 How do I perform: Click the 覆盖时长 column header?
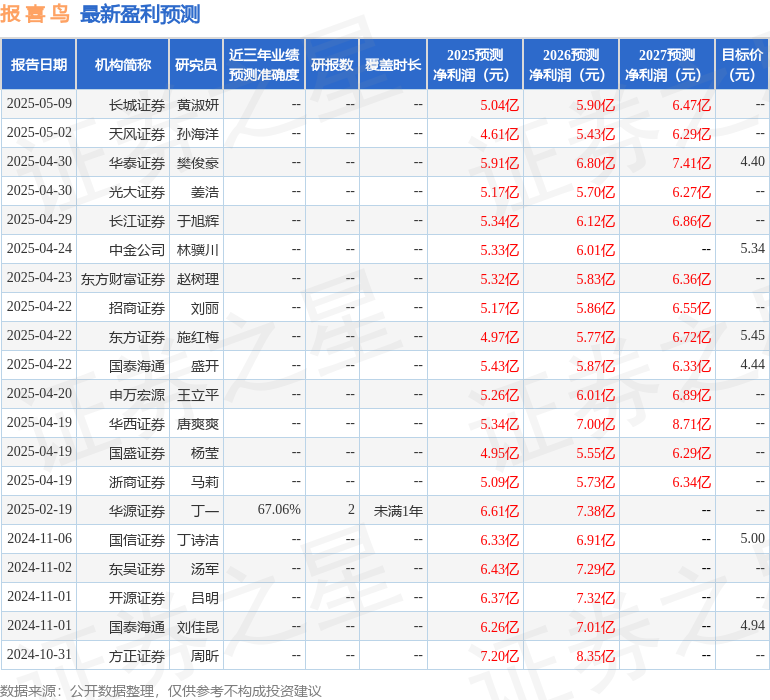(x=393, y=64)
